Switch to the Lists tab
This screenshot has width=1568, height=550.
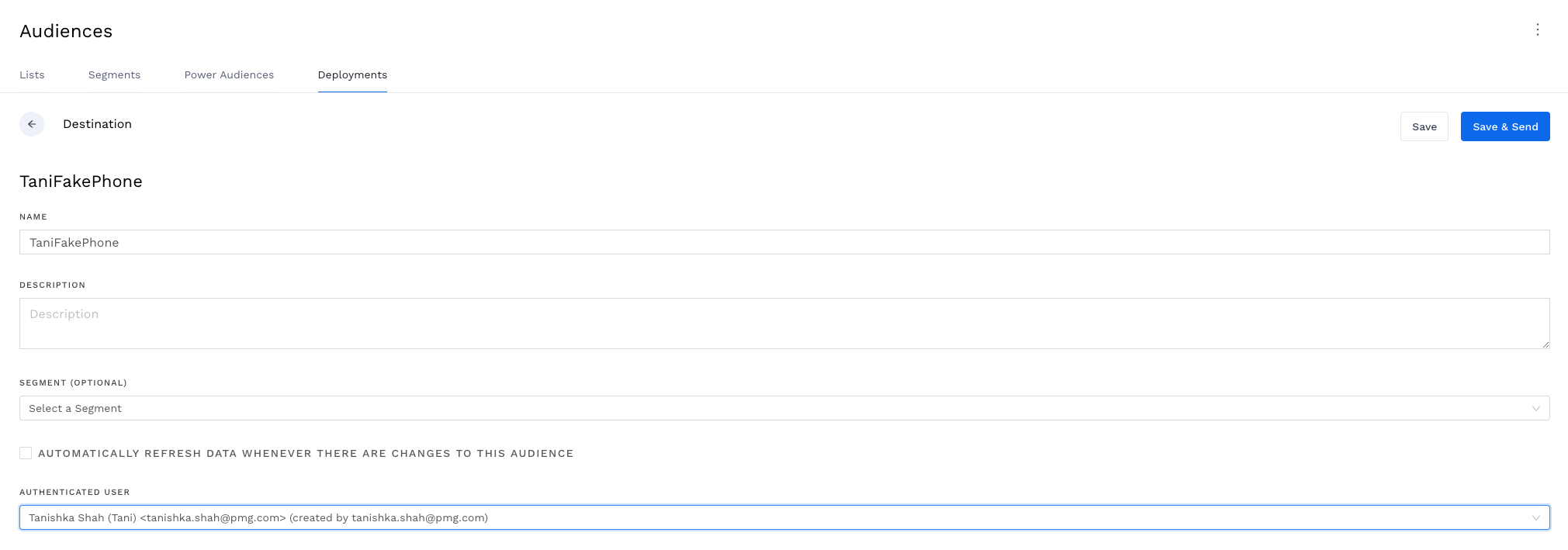(32, 74)
